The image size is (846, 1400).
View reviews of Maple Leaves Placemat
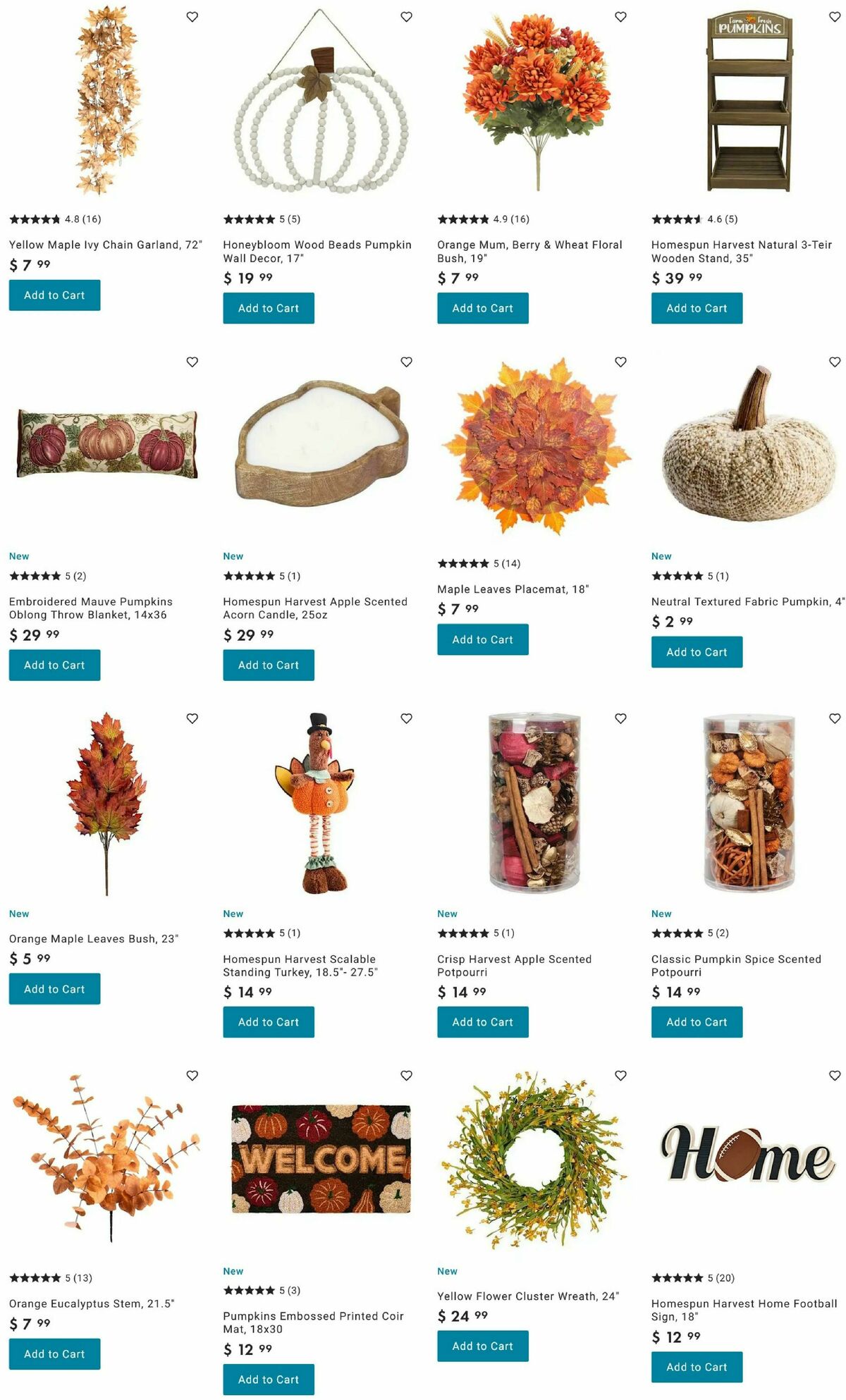[x=479, y=563]
